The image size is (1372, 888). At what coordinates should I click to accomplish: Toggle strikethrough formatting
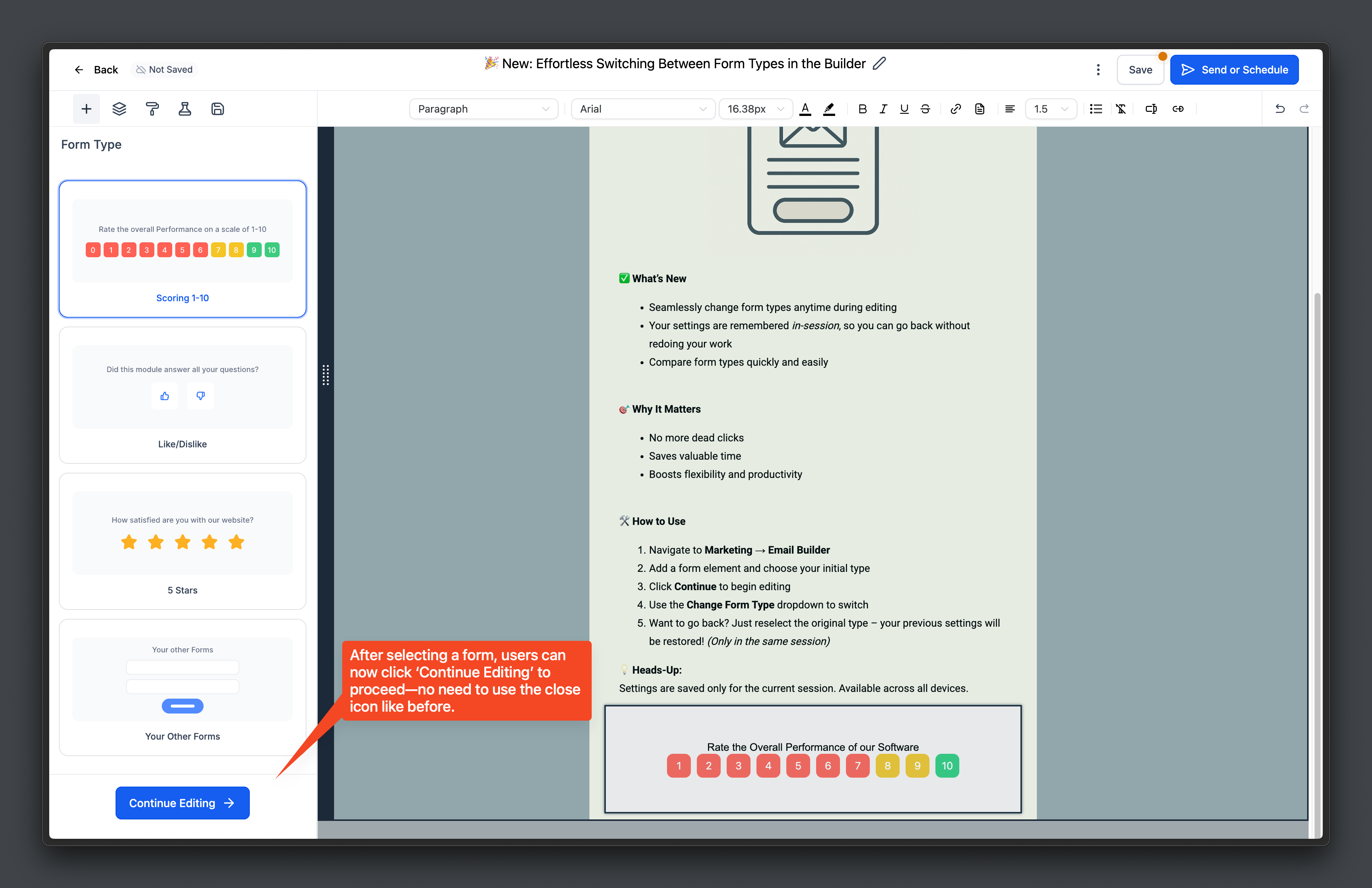tap(925, 109)
